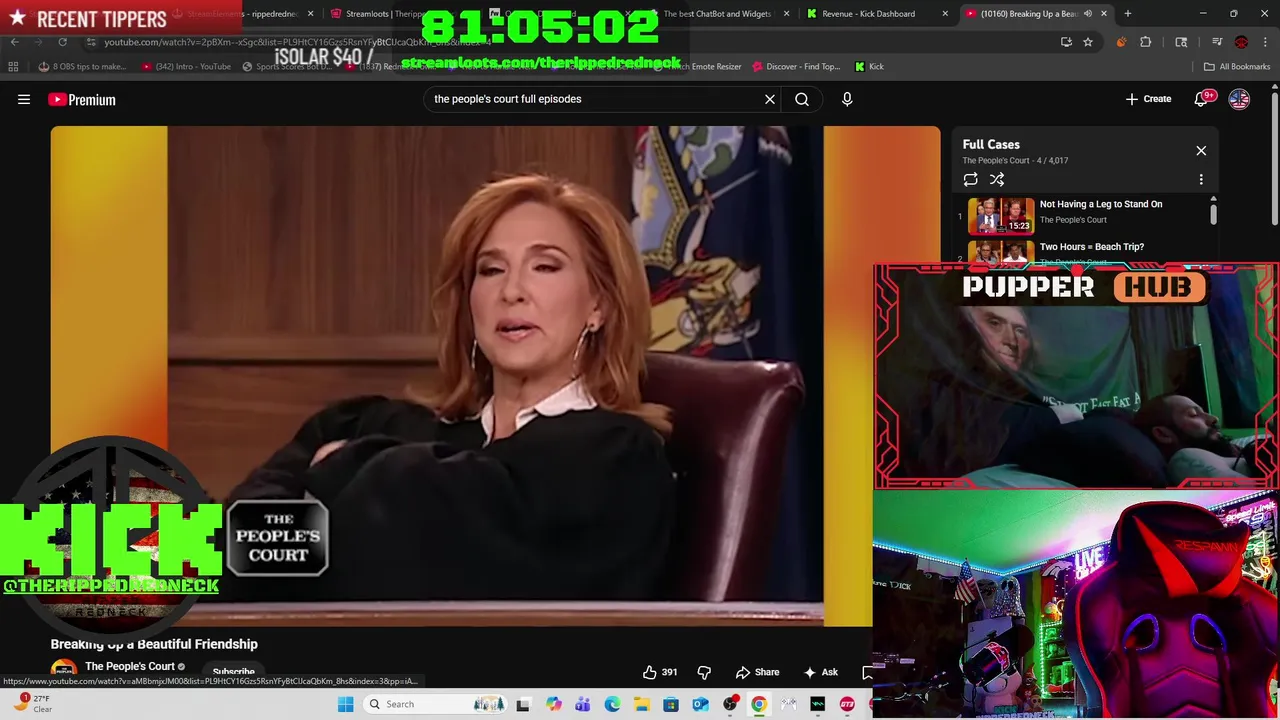This screenshot has height=720, width=1280.
Task: Open '8 OBS tips to make...' bookmark
Action: (82, 67)
